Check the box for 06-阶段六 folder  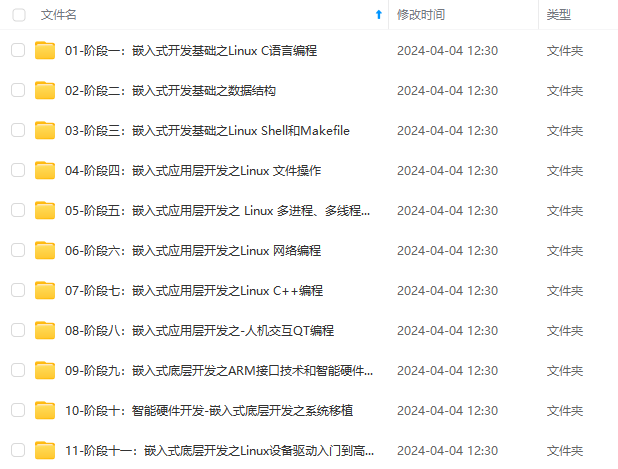[18, 250]
